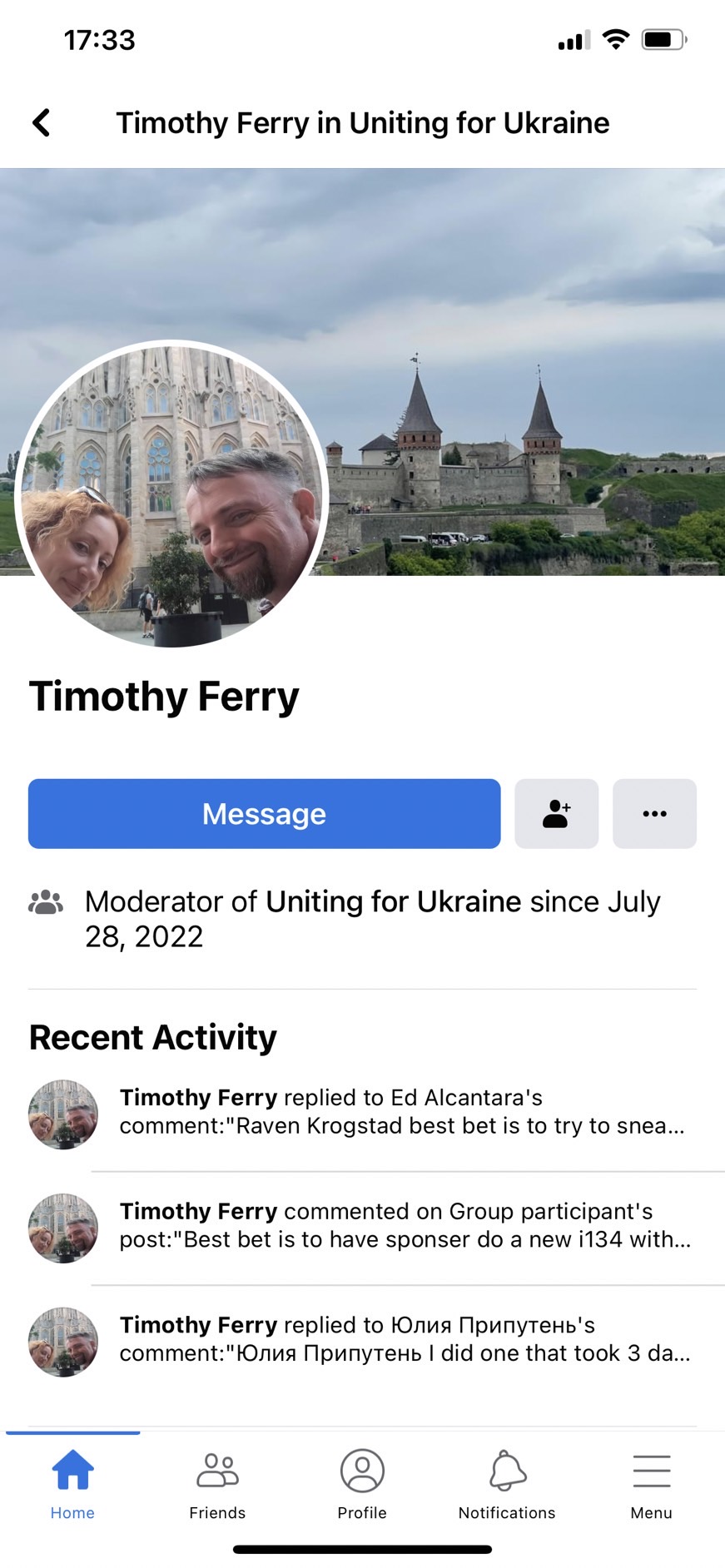Tap avatar beside Group participant's post activity

(63, 1228)
